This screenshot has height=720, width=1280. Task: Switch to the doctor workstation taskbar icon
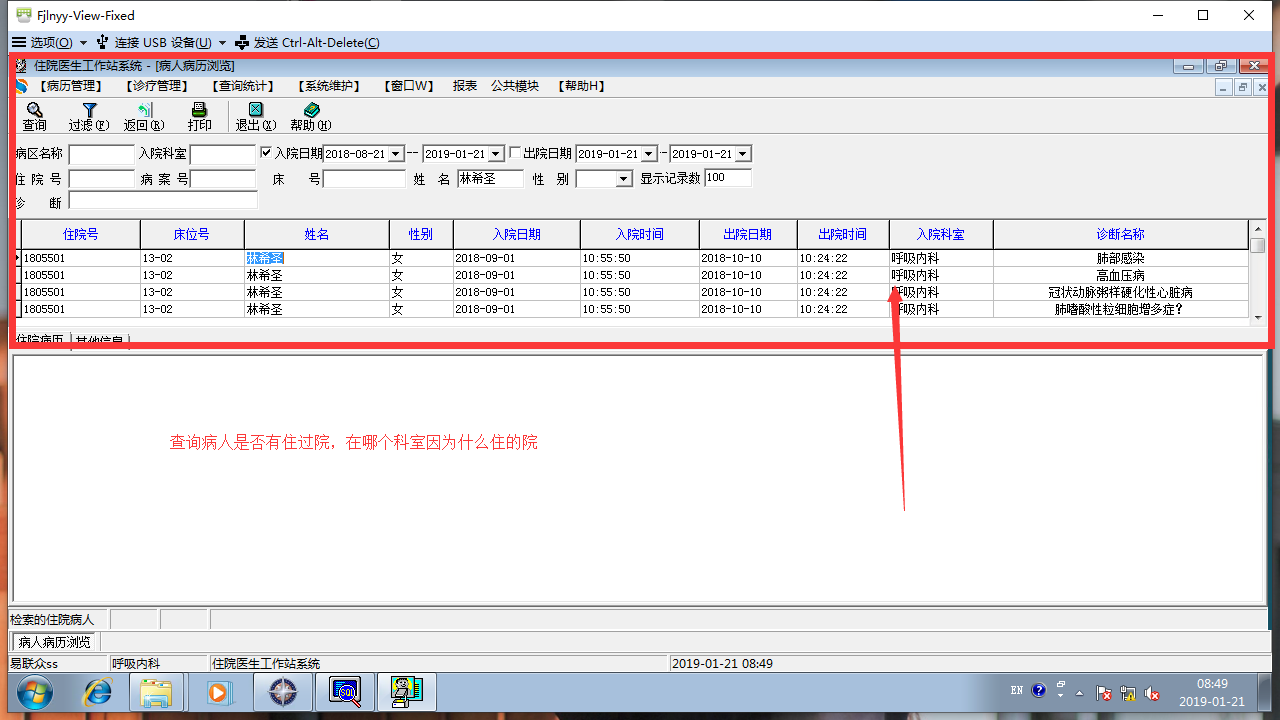click(406, 692)
